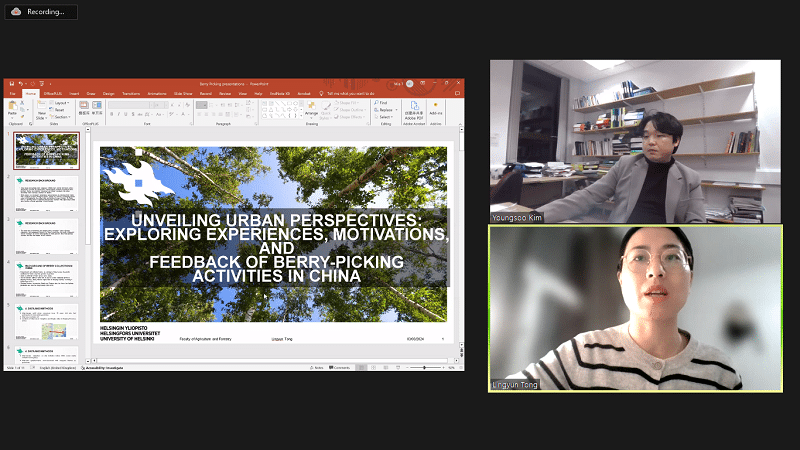Open Comments from the status bar
This screenshot has height=450, width=800.
tap(340, 368)
